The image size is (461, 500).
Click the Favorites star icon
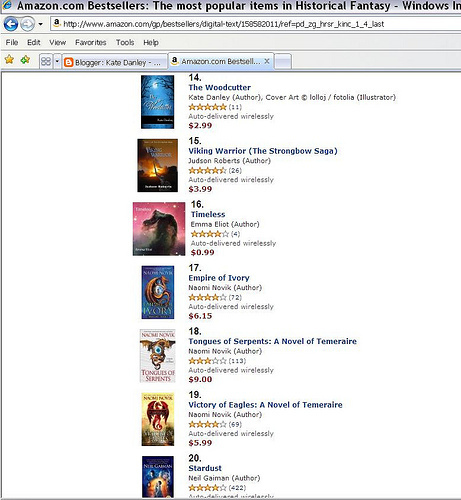pos(9,60)
